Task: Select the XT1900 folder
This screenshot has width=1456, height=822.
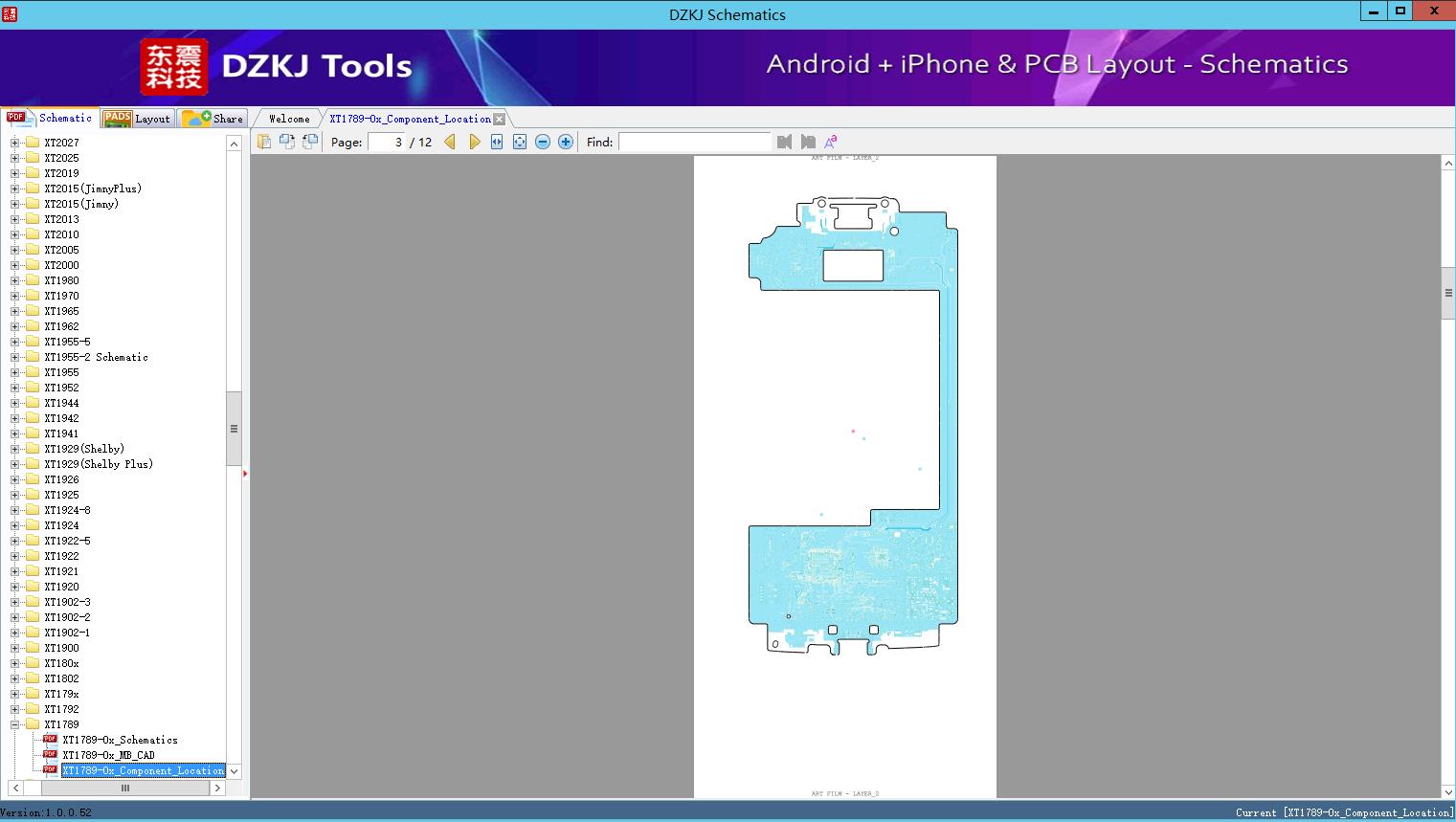Action: click(x=61, y=648)
